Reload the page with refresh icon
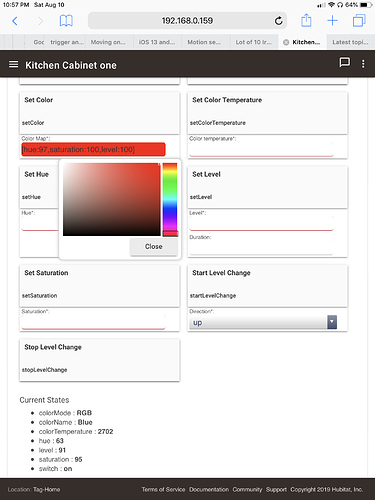The image size is (375, 500). point(278,21)
